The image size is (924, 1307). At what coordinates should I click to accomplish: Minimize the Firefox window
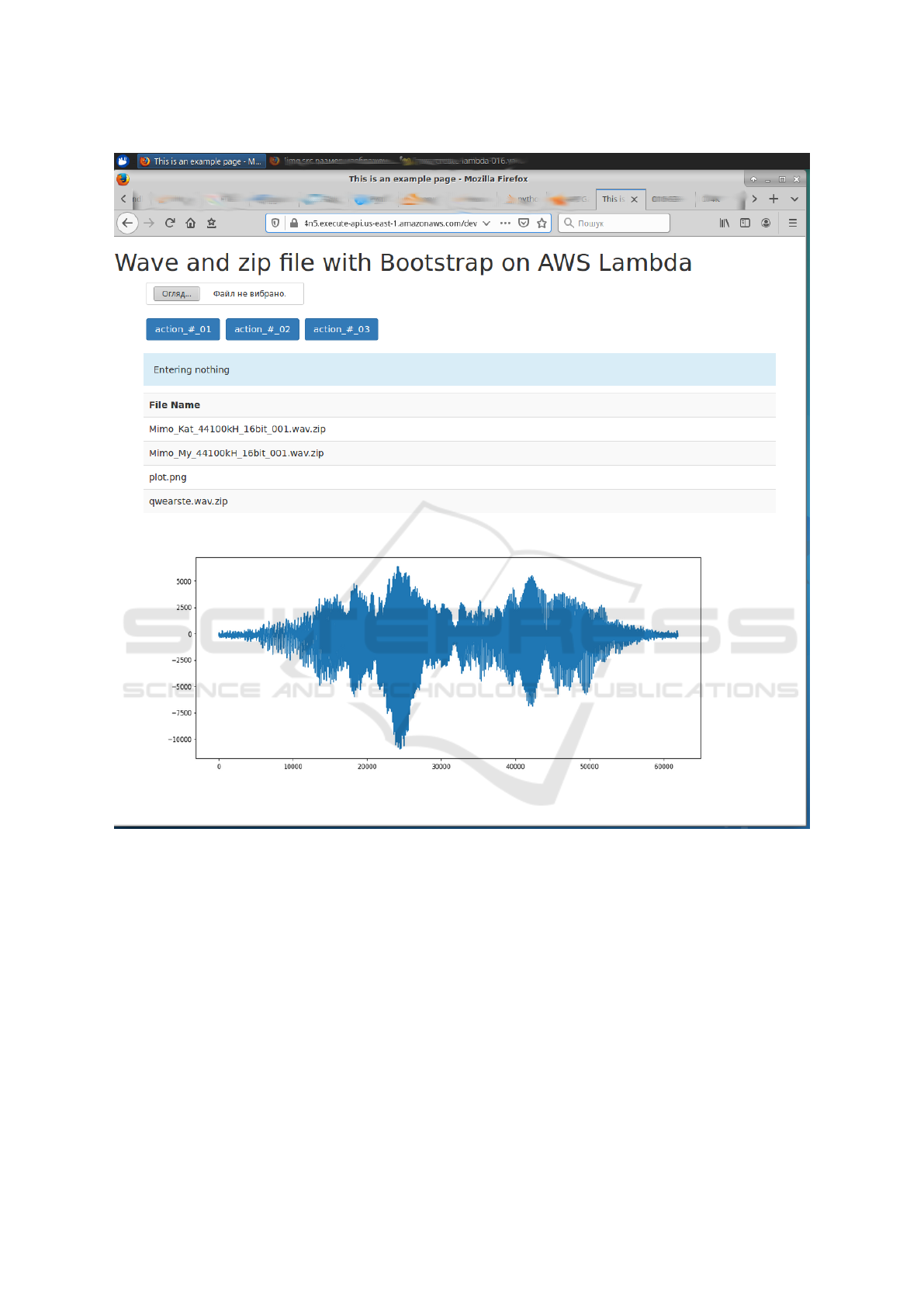point(767,179)
